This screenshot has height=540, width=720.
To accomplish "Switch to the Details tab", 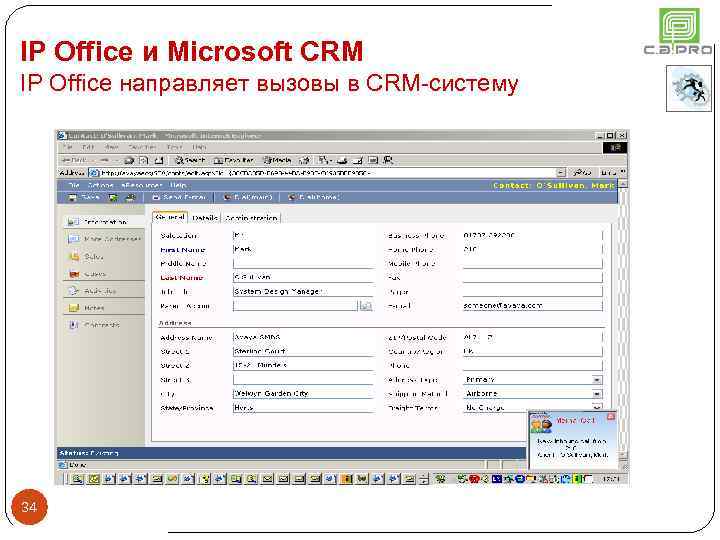I will [205, 218].
